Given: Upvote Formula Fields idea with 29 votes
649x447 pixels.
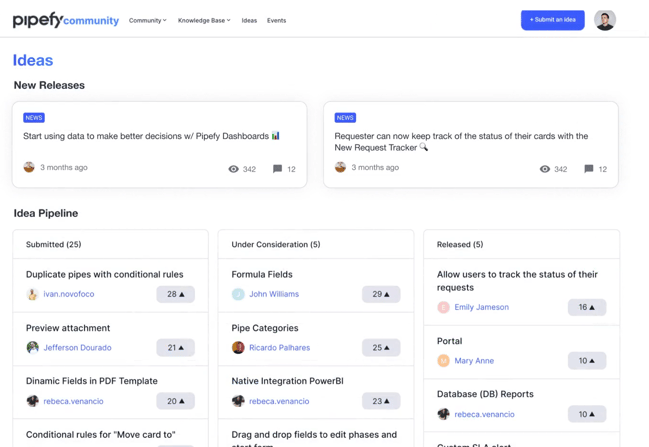Looking at the screenshot, I should pyautogui.click(x=381, y=294).
